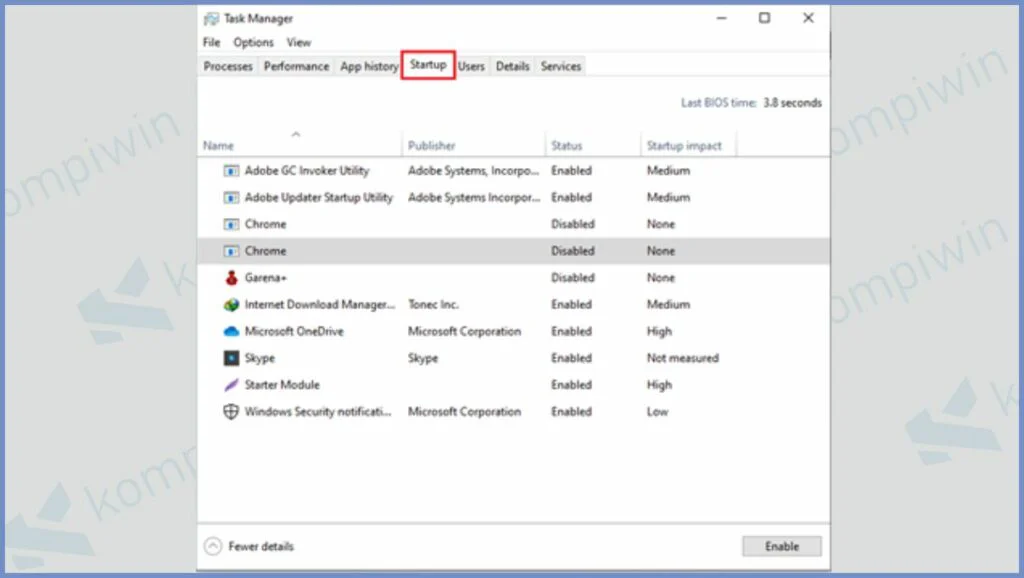Select the Adobe Updater Startup Utility row

pos(318,198)
